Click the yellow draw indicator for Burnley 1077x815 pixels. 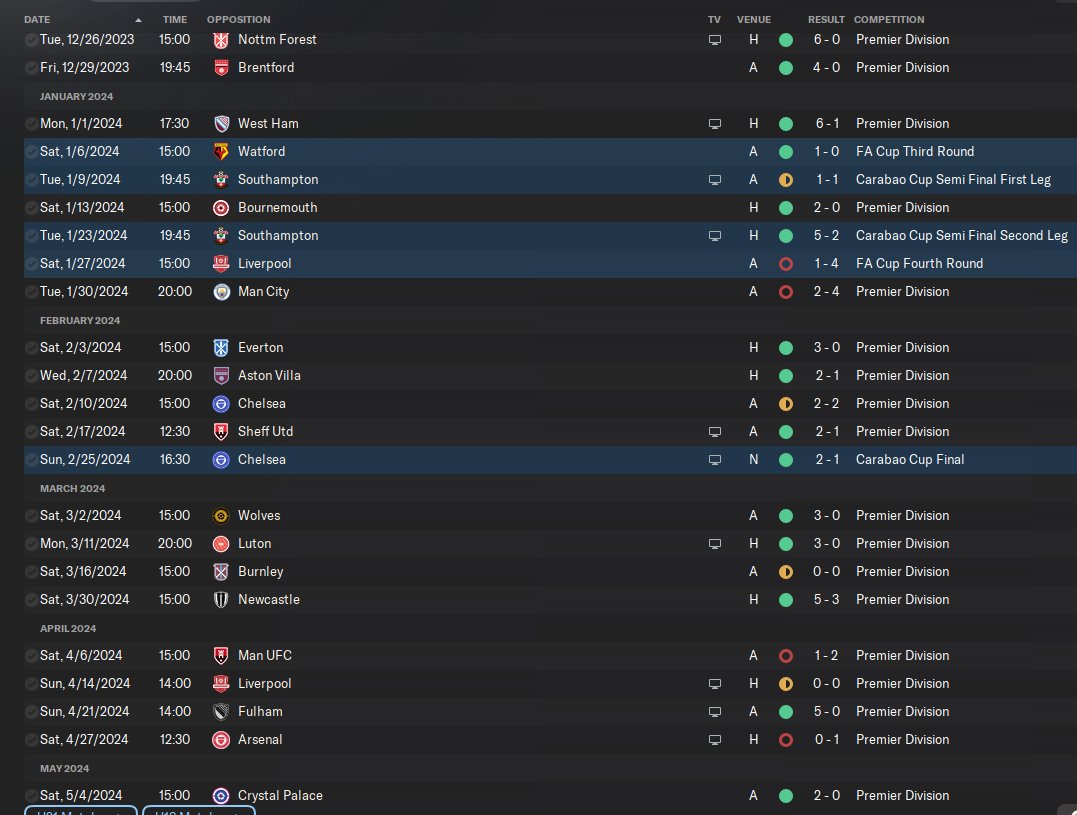point(786,572)
